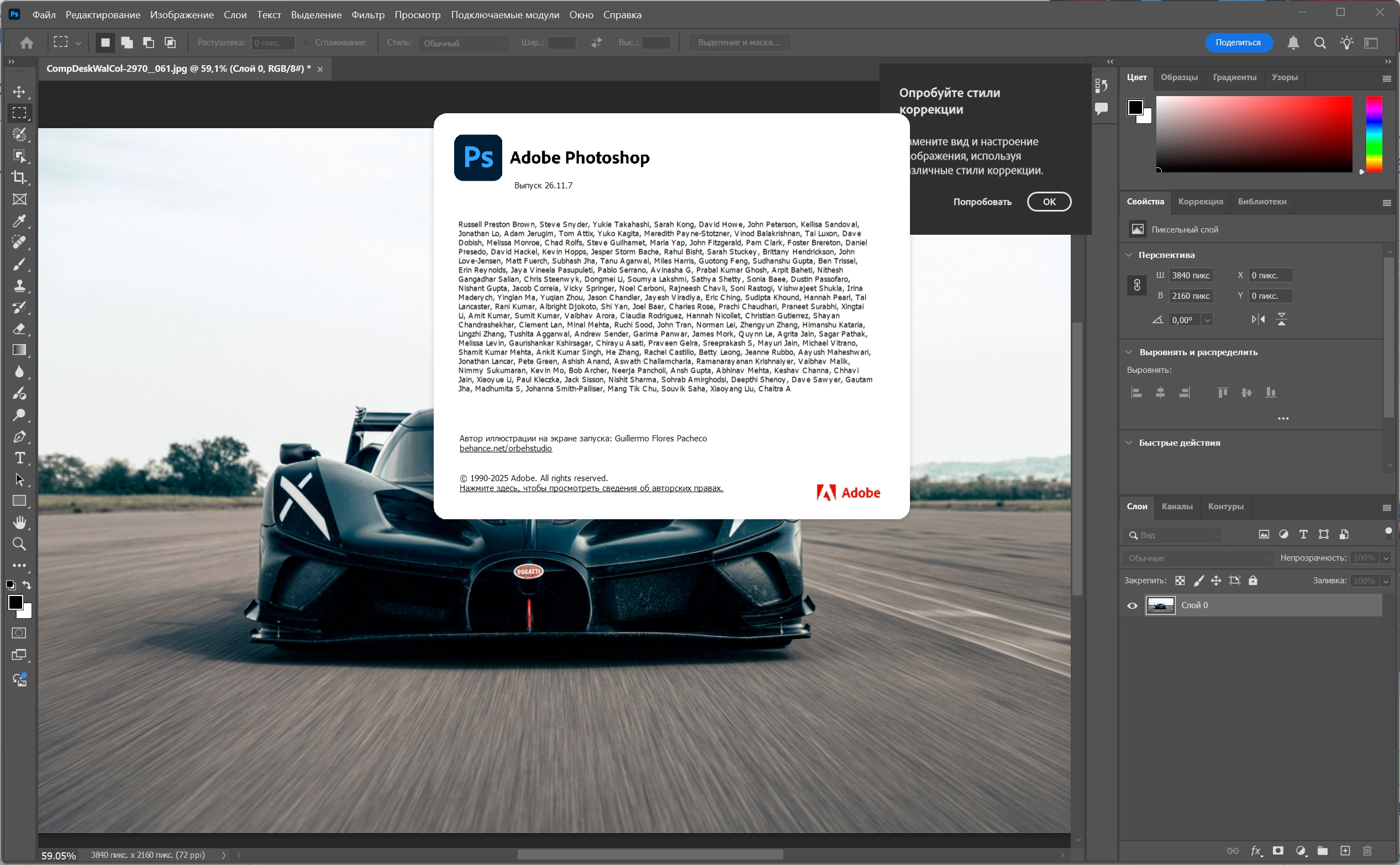
Task: Open the Справка menu
Action: [622, 15]
